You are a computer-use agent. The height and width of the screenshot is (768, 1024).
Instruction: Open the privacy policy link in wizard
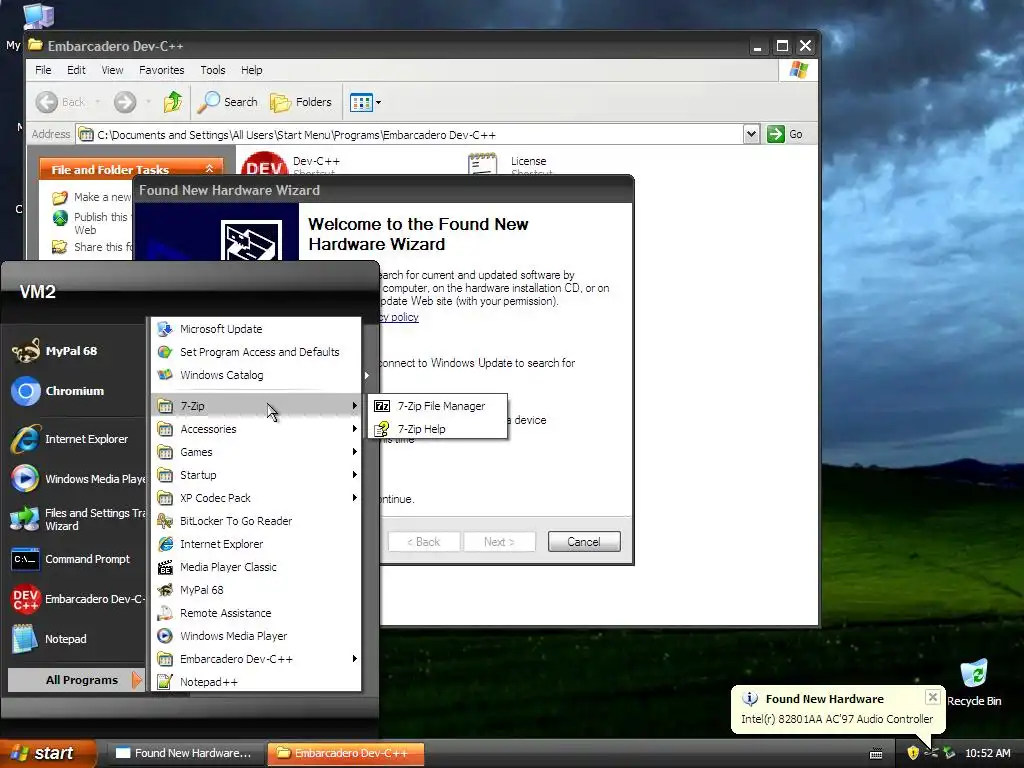pyautogui.click(x=400, y=317)
